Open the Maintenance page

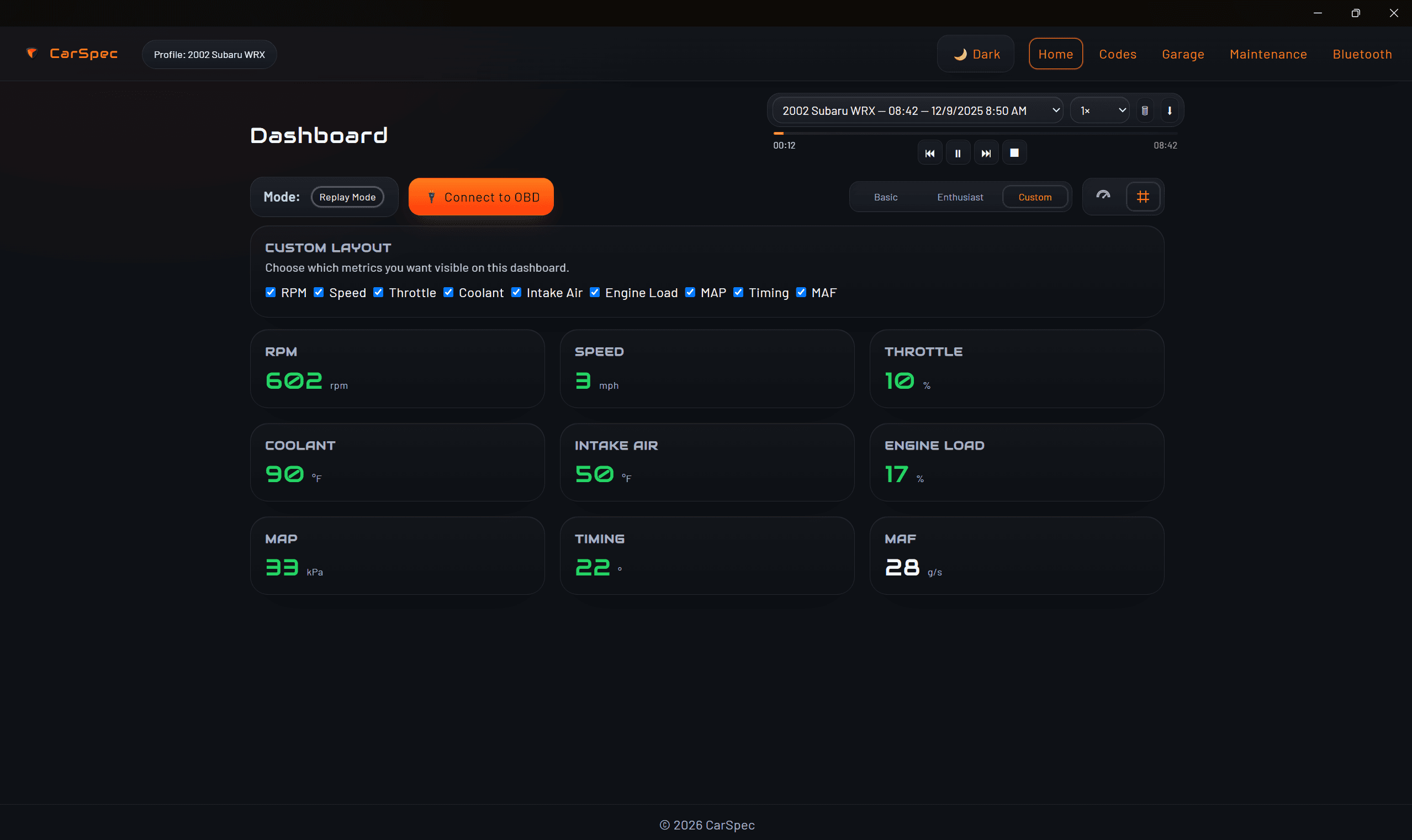click(x=1269, y=54)
